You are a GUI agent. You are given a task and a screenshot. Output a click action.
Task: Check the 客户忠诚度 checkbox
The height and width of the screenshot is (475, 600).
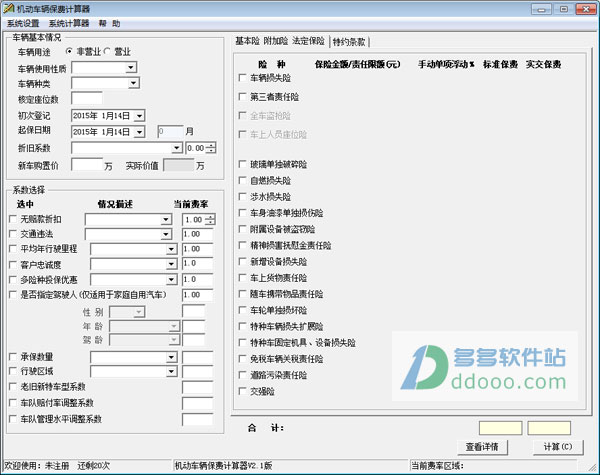click(13, 264)
